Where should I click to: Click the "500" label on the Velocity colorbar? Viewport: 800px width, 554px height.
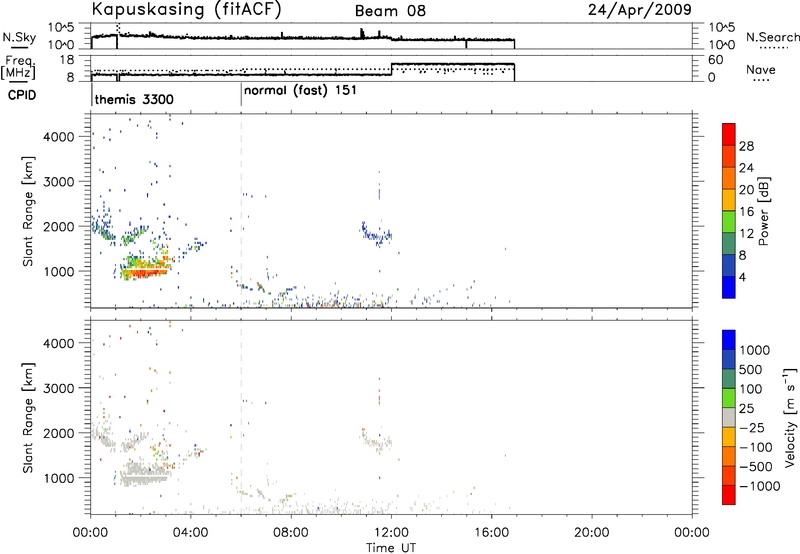pyautogui.click(x=751, y=370)
